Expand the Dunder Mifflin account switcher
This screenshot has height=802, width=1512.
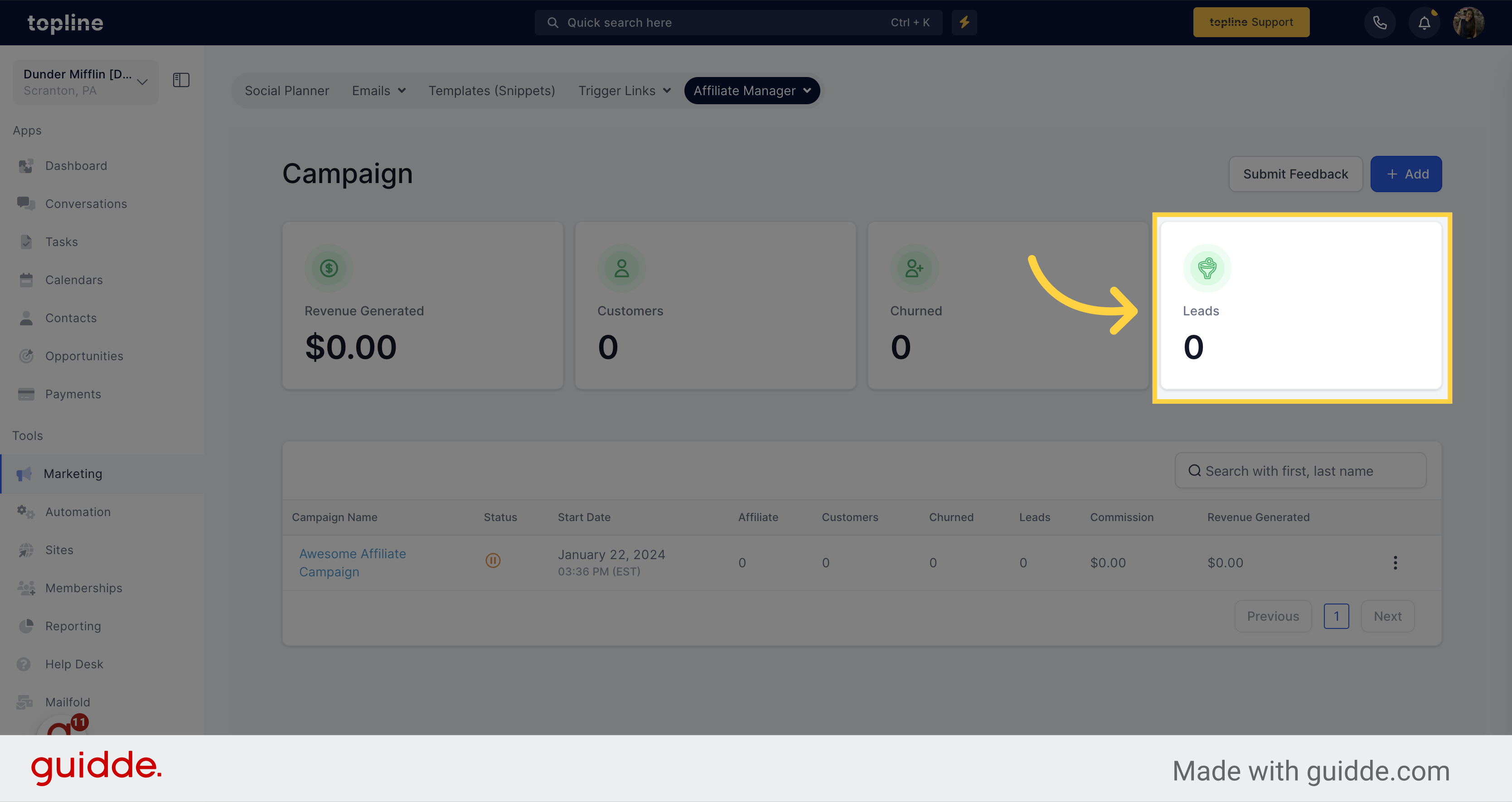(x=86, y=82)
